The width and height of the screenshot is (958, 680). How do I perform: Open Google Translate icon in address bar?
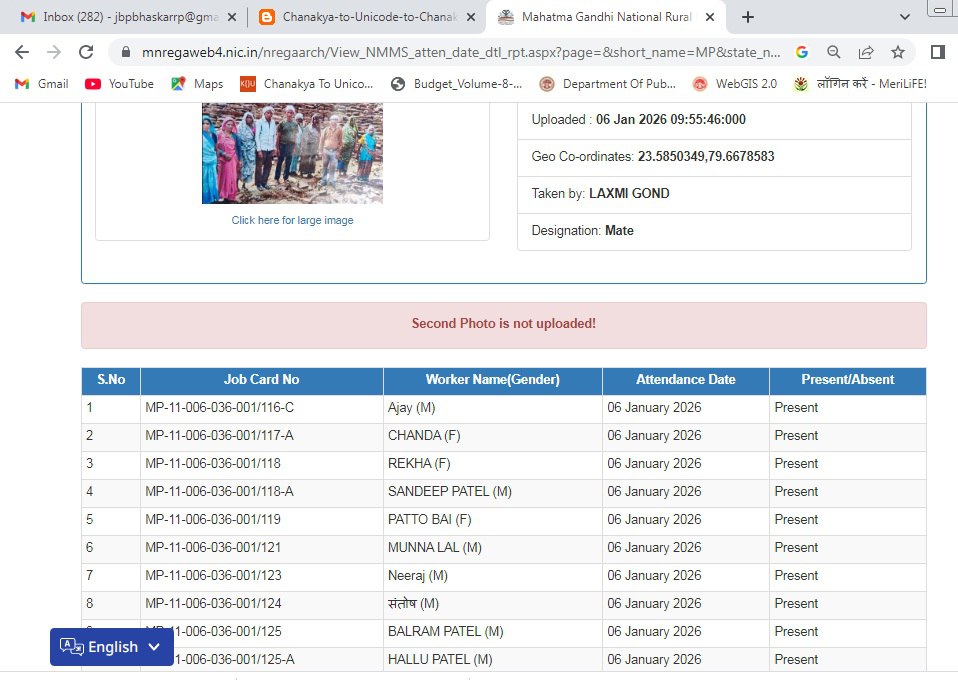click(802, 52)
